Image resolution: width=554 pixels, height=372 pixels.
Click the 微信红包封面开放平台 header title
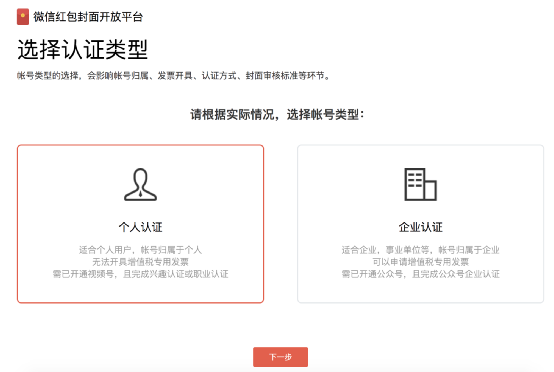tap(88, 17)
